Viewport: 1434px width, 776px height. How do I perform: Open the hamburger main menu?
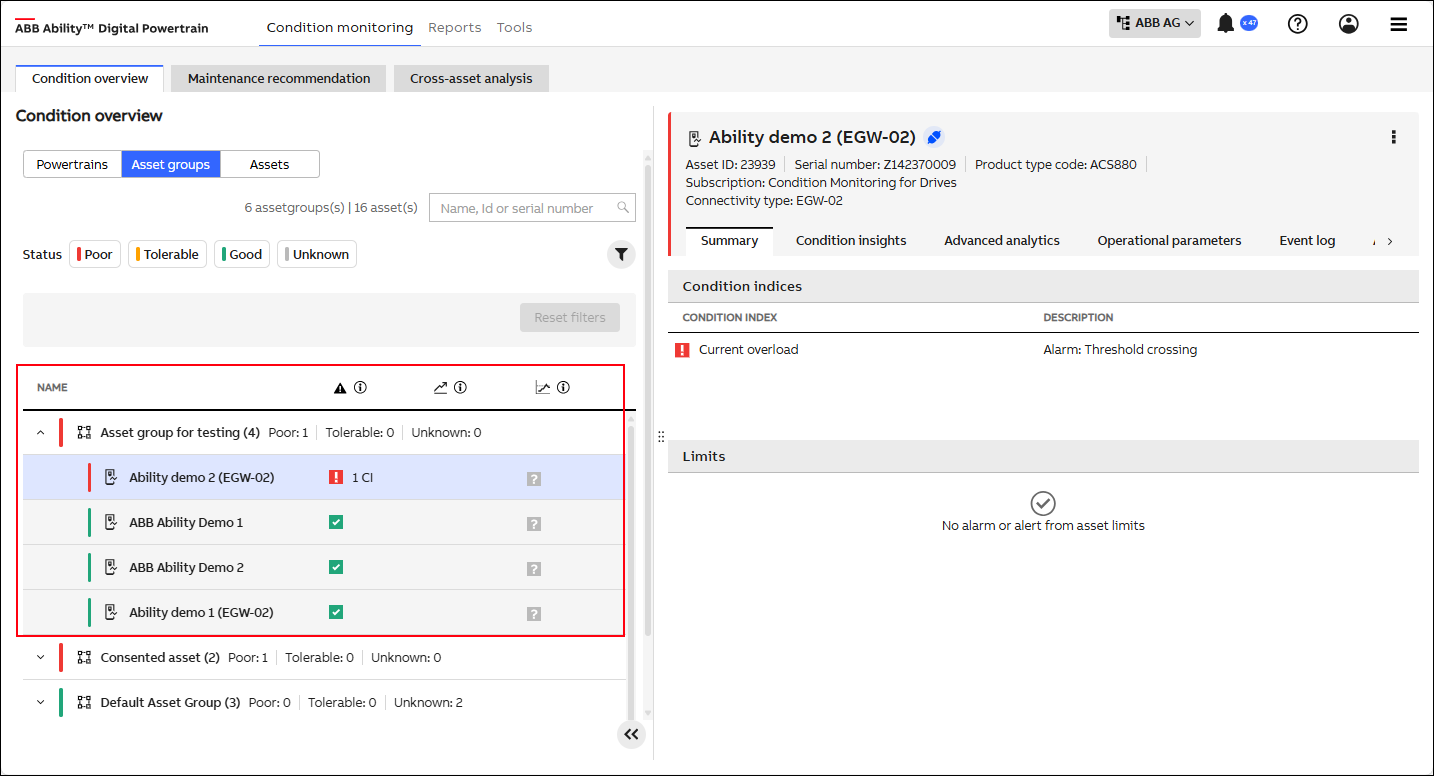tap(1399, 24)
